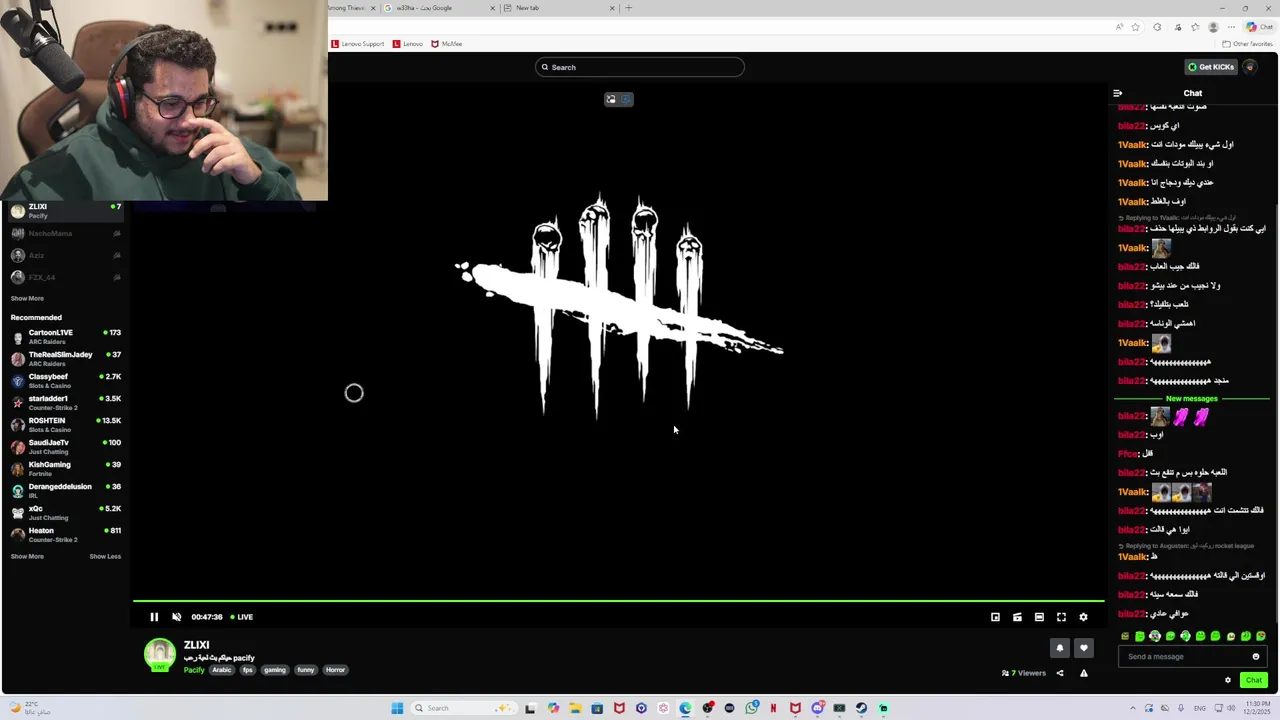Open Classybeef recommended channel
The image size is (1280, 720).
click(x=65, y=381)
